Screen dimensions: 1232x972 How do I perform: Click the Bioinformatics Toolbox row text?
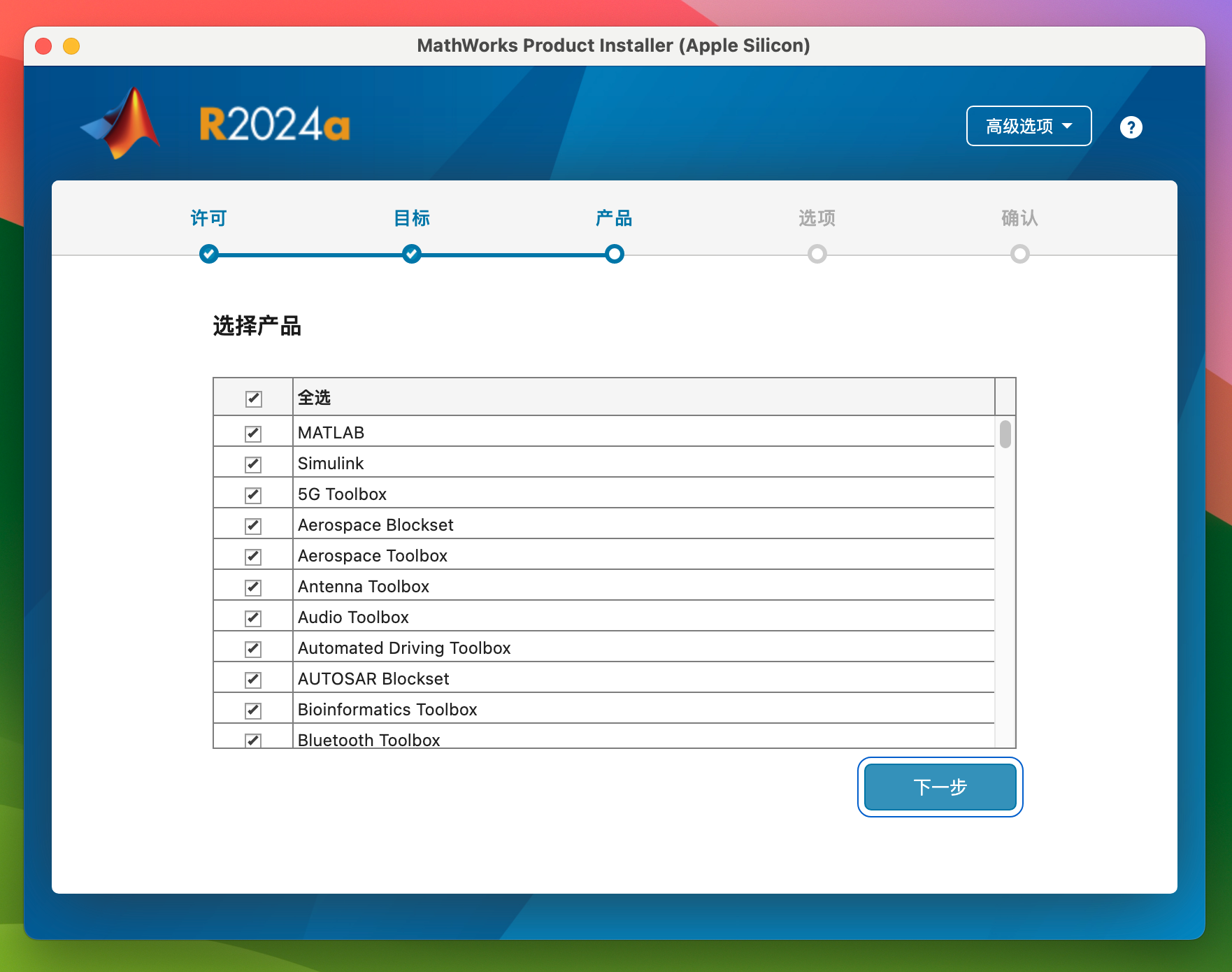pos(387,710)
